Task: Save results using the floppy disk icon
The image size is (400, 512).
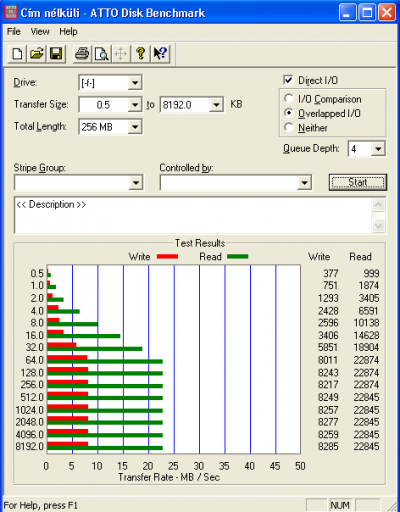Action: coord(56,53)
